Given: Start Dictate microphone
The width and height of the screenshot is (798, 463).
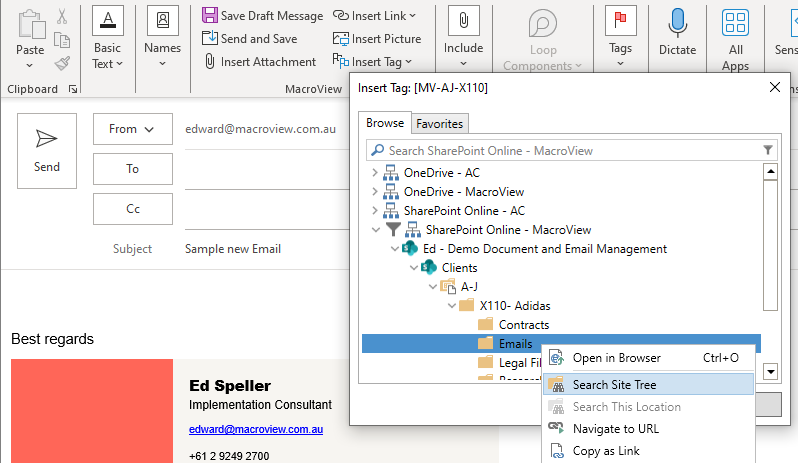Looking at the screenshot, I should [677, 33].
